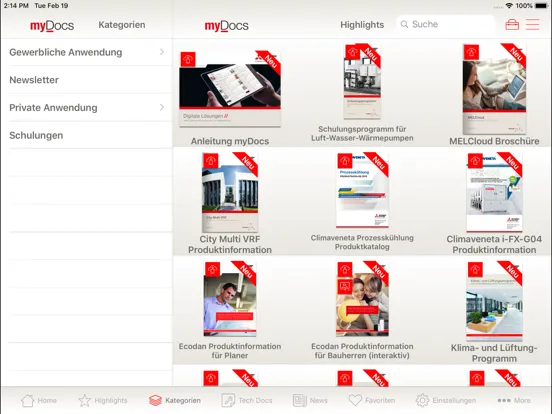552x414 pixels.
Task: Click 'Climaveneta i-FX-G04 Produktinformation' title
Action: pos(494,244)
